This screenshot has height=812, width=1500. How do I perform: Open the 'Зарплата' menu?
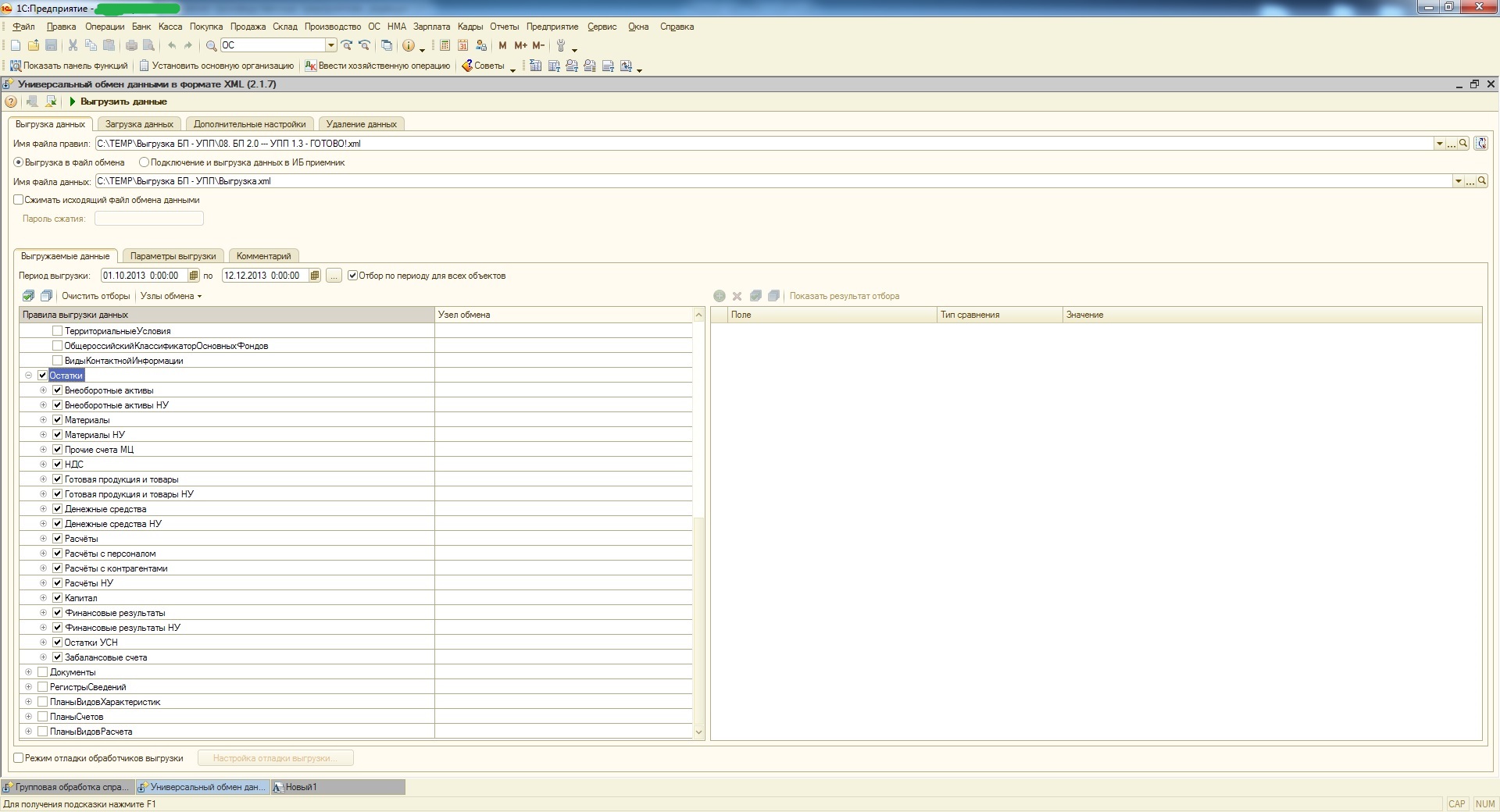tap(431, 27)
